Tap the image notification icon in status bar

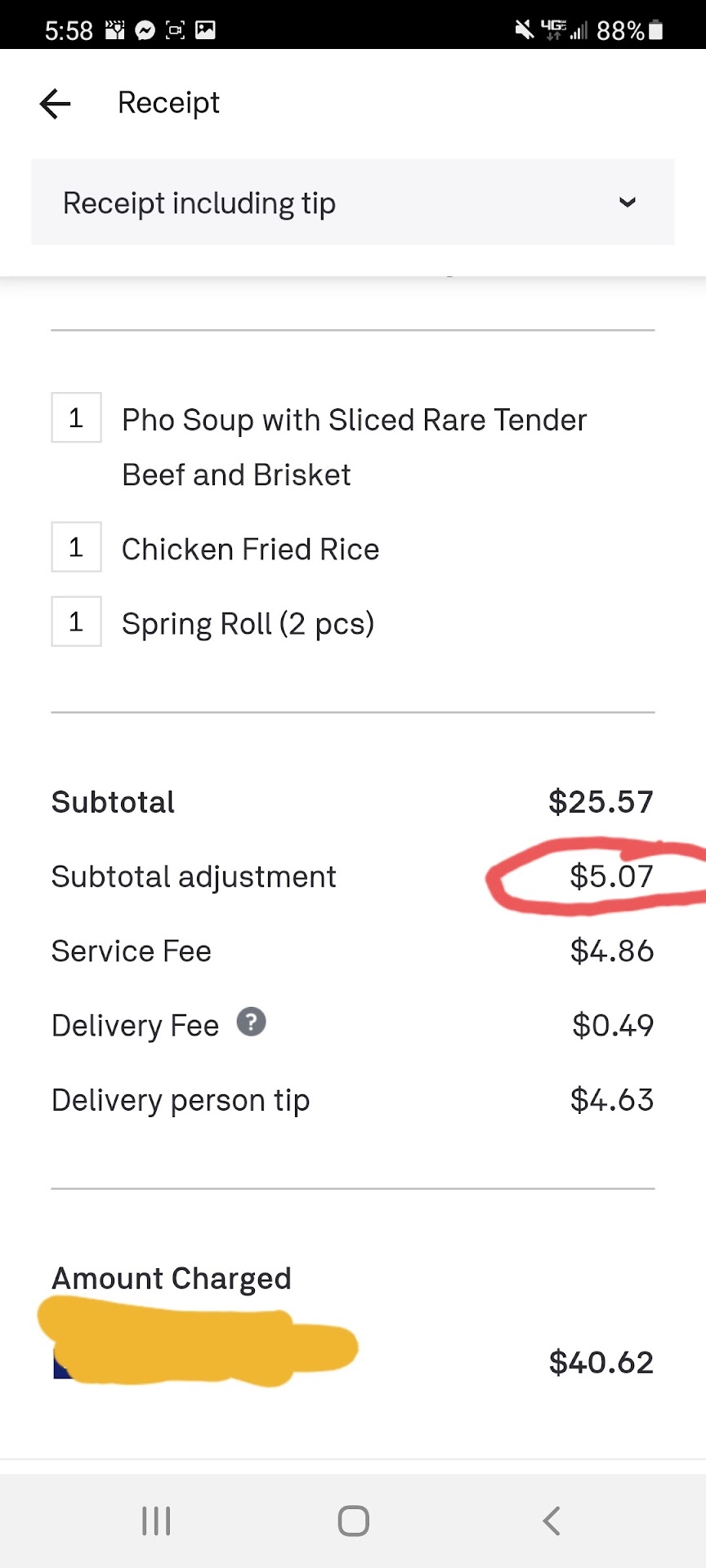click(205, 31)
